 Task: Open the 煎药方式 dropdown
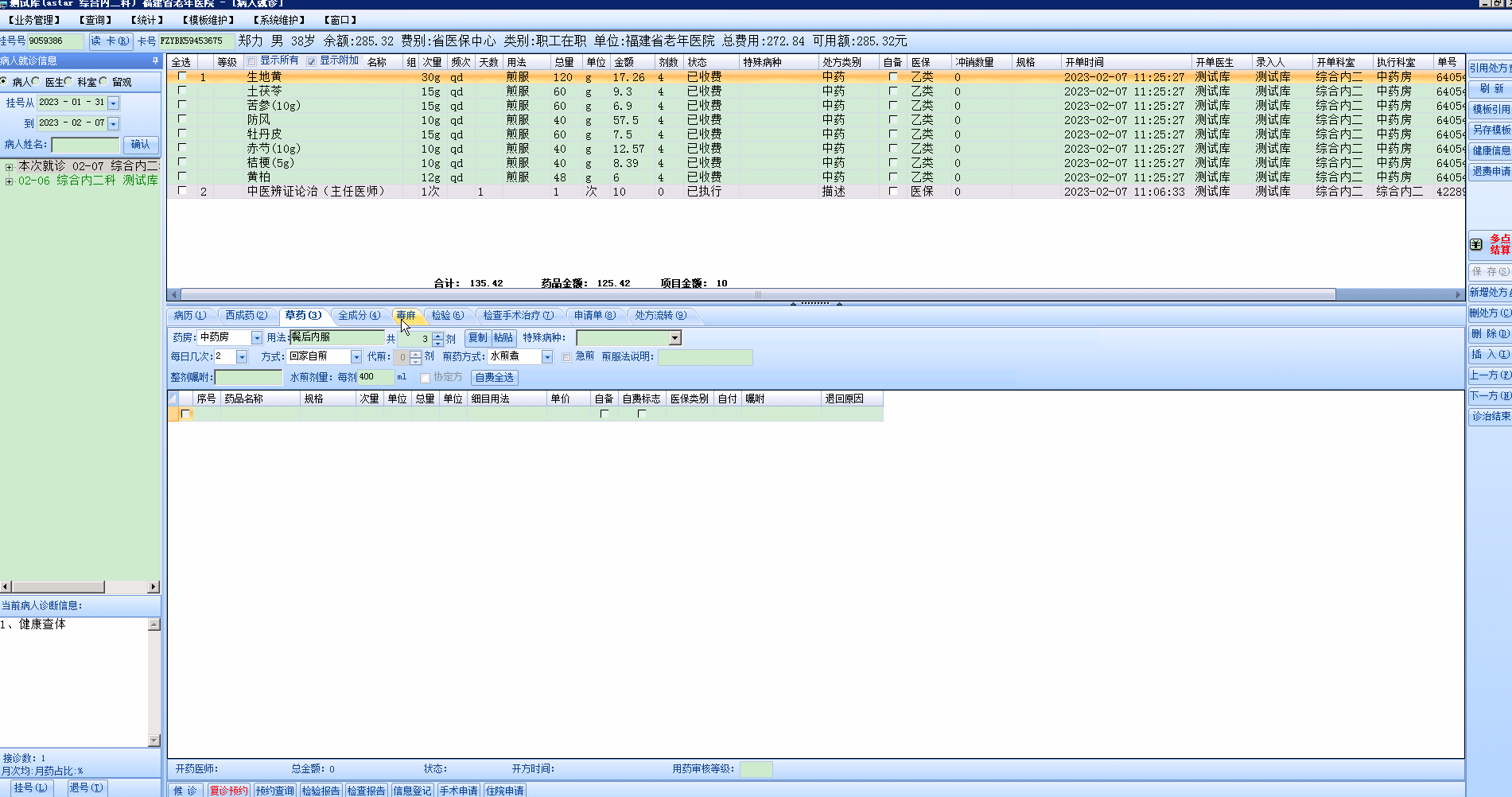tap(547, 357)
